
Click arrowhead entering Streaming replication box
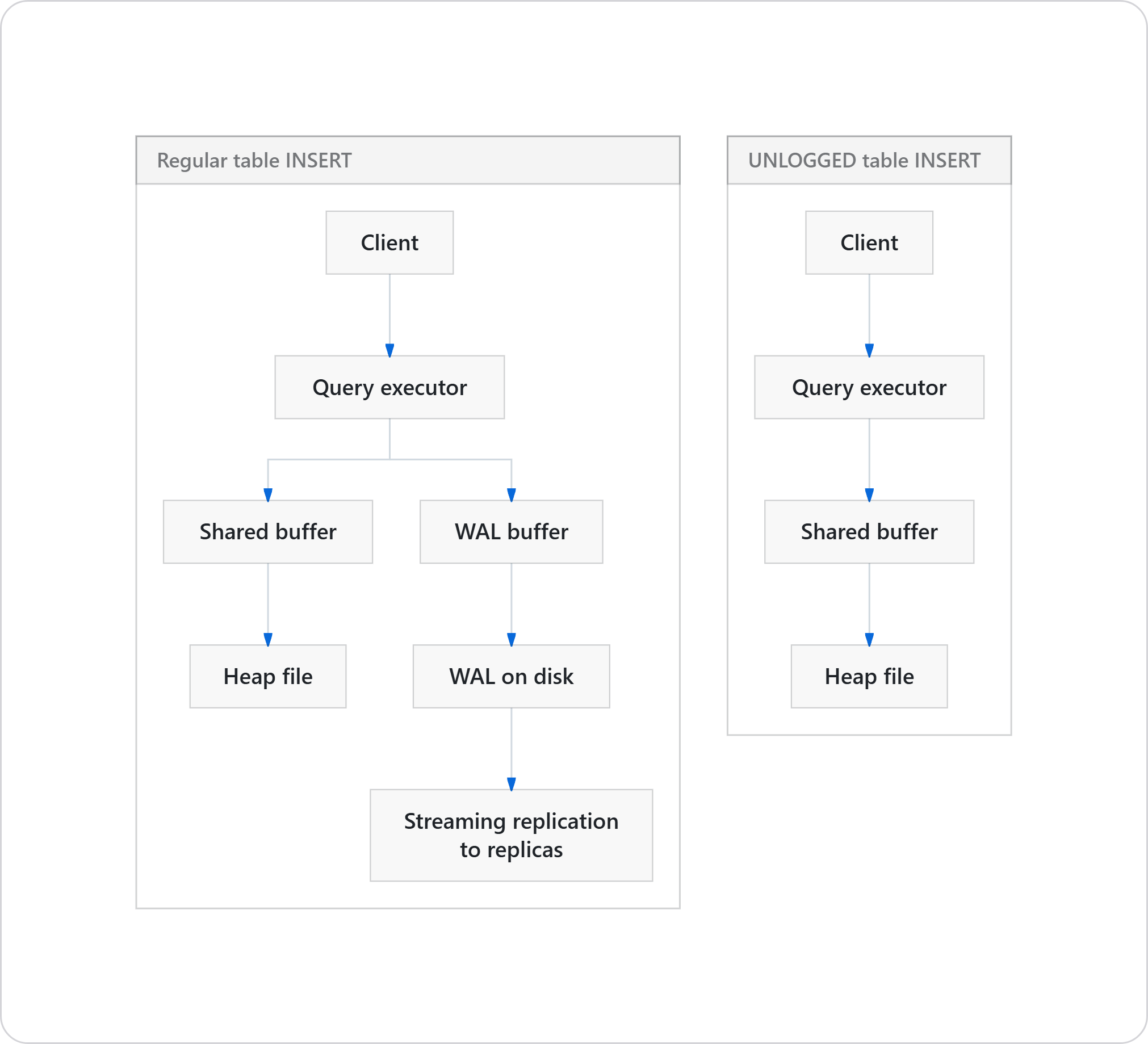[512, 784]
